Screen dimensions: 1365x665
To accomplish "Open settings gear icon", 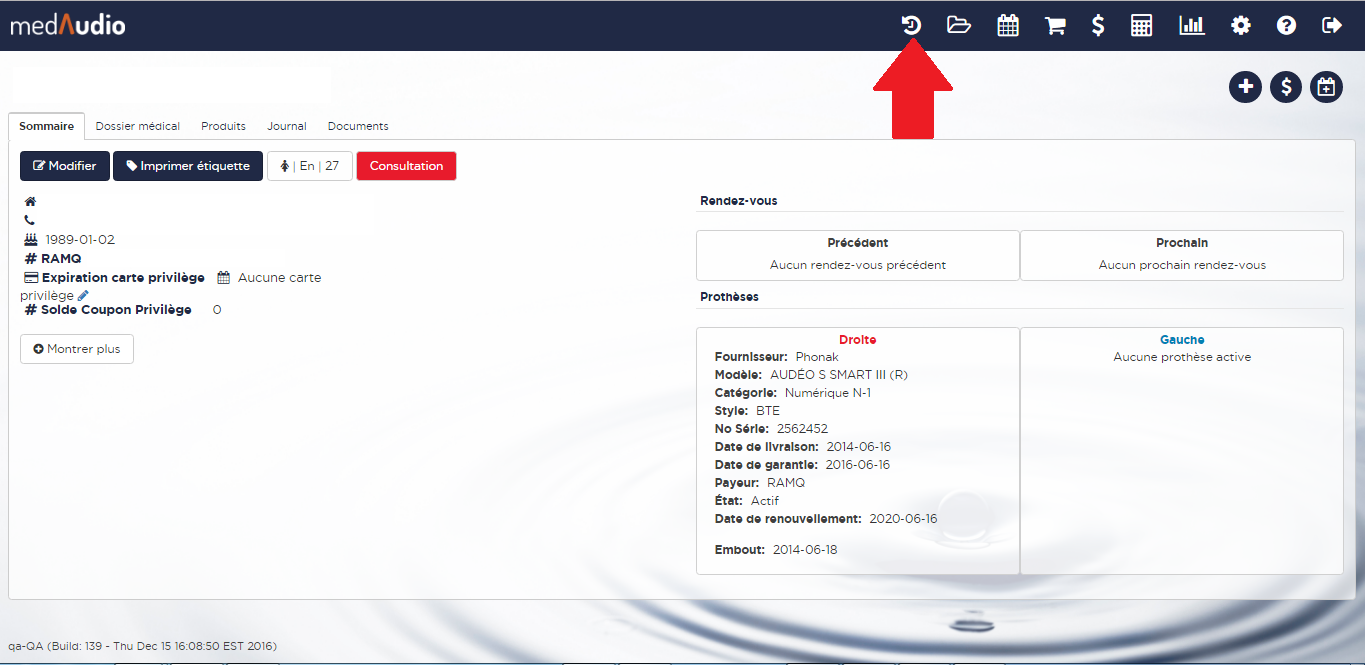I will (1241, 26).
